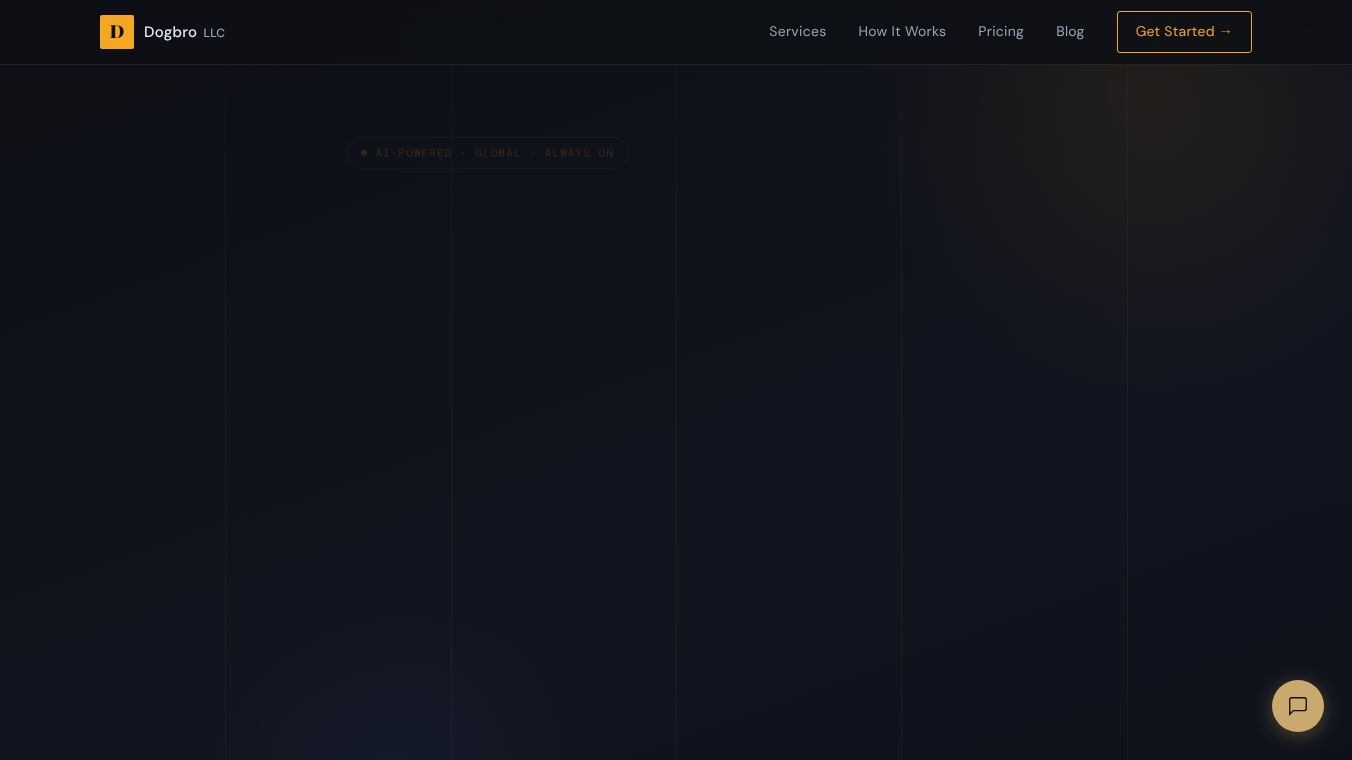Click the orange D logo icon
Viewport: 1352px width, 760px height.
point(117,32)
